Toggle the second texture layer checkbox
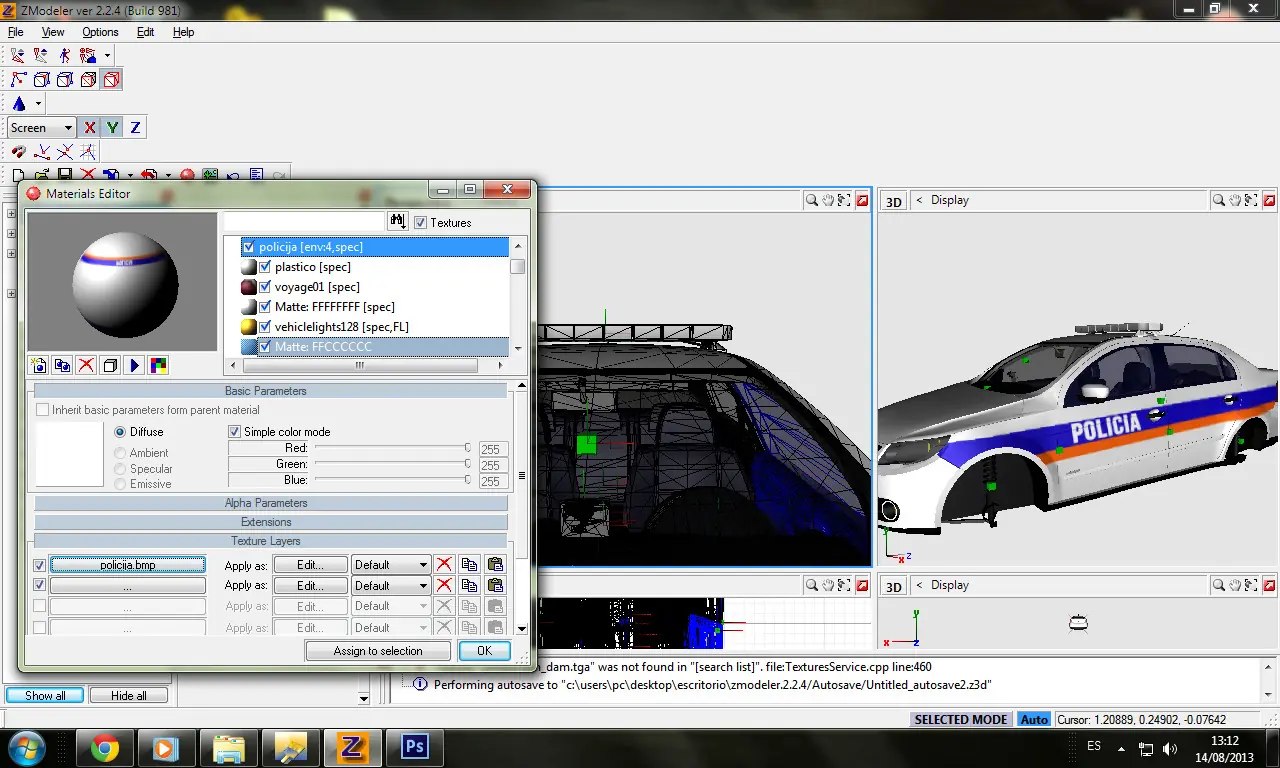Viewport: 1280px width, 768px height. 40,585
